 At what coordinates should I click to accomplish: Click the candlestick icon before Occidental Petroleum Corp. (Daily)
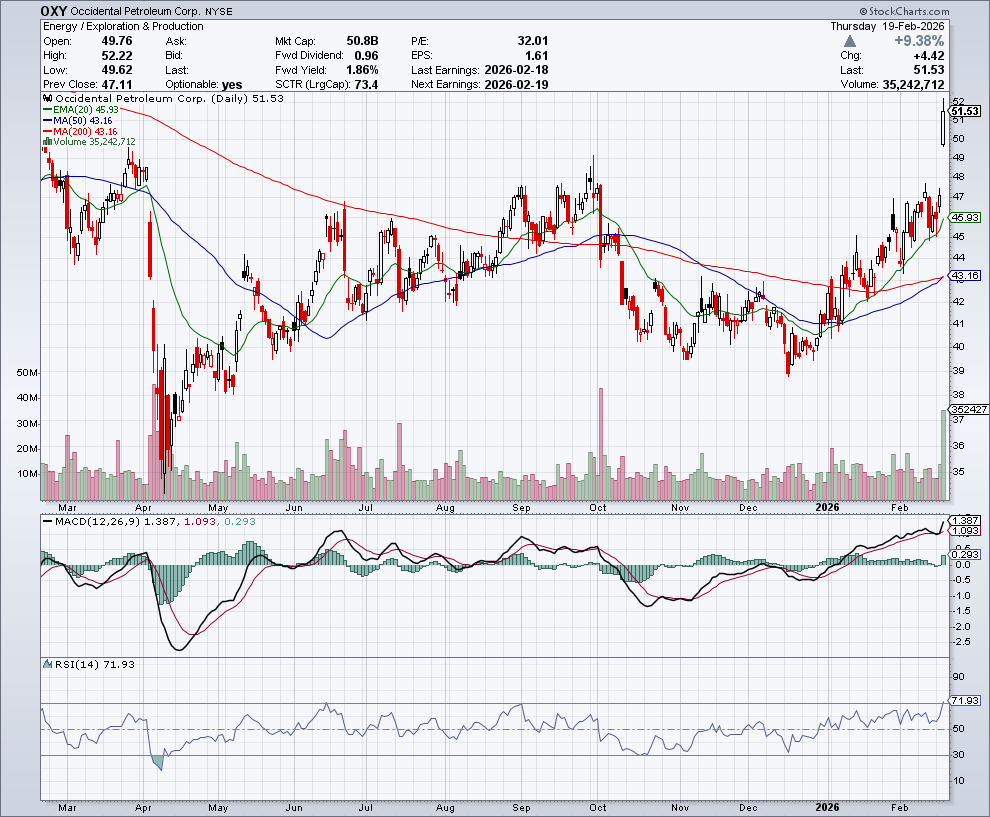48,98
